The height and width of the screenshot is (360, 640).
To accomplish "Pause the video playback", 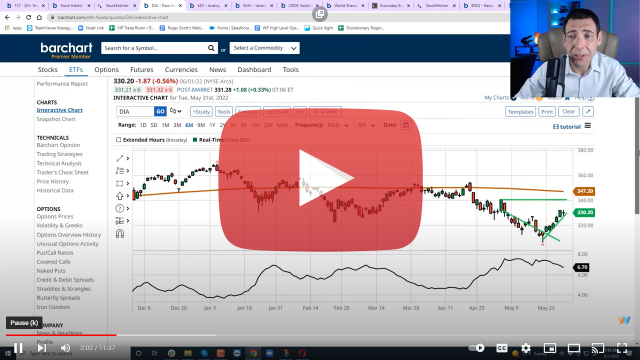I will 18,348.
